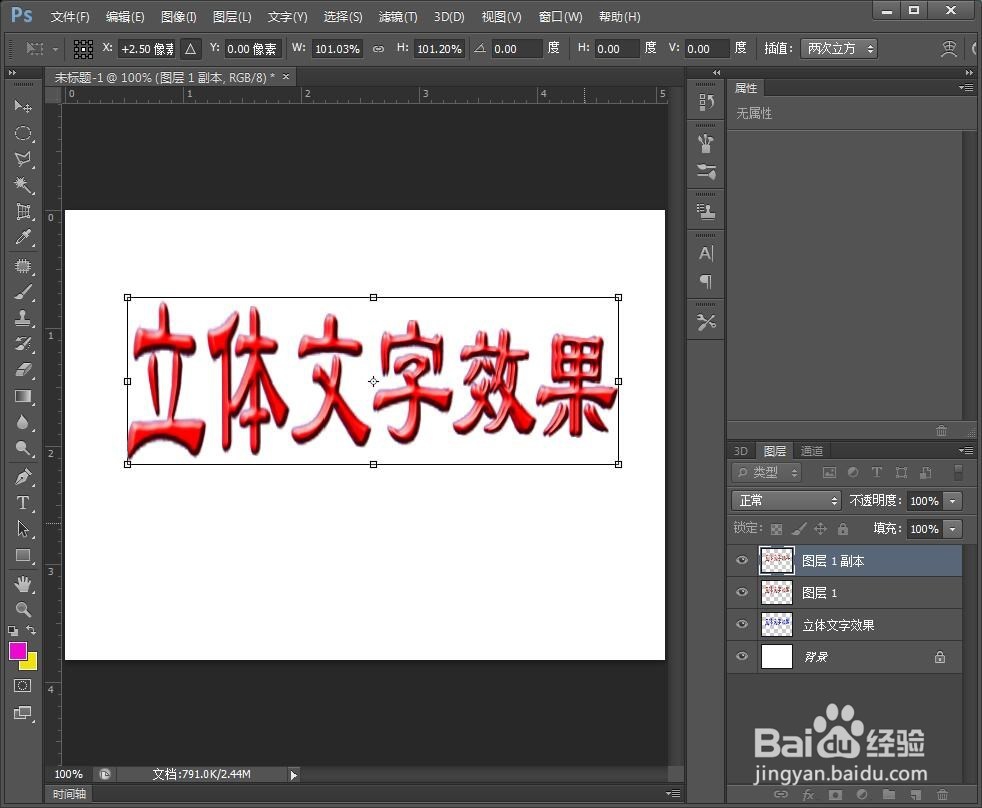This screenshot has width=982, height=808.
Task: Hide the 背景 layer with its eye toggle
Action: coord(741,656)
